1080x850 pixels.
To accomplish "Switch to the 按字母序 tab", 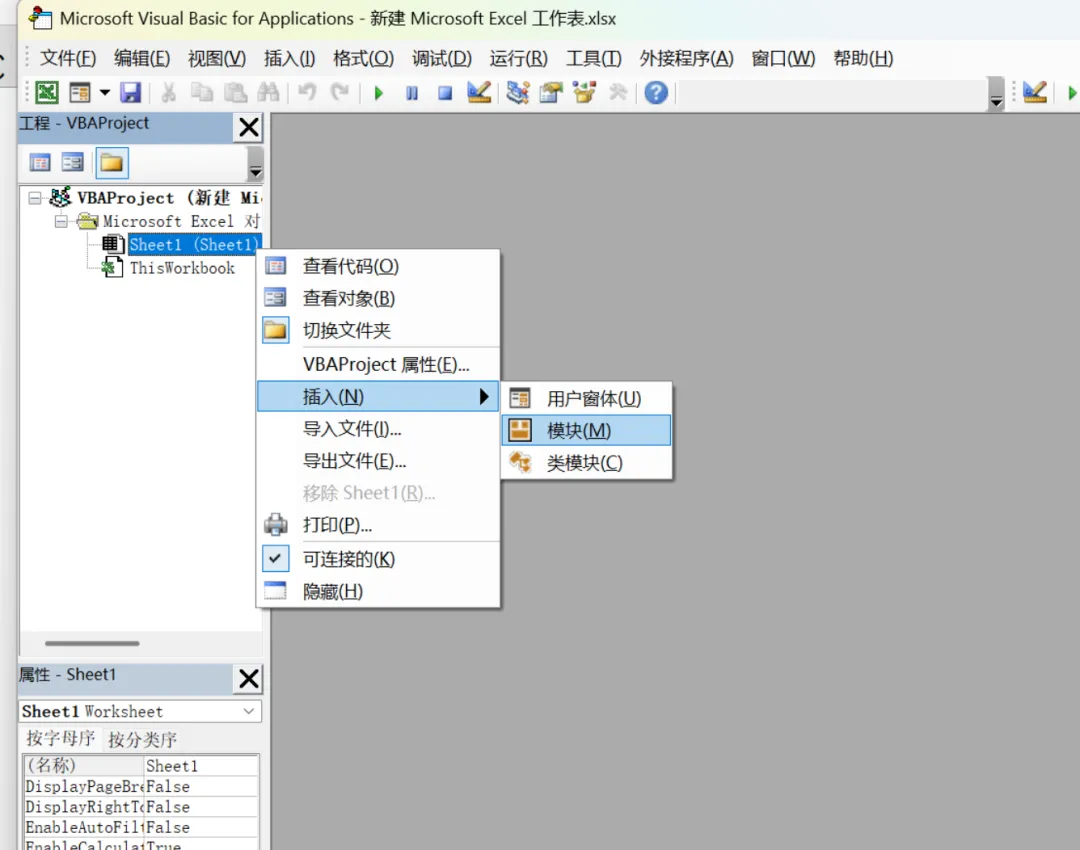I will pos(61,739).
